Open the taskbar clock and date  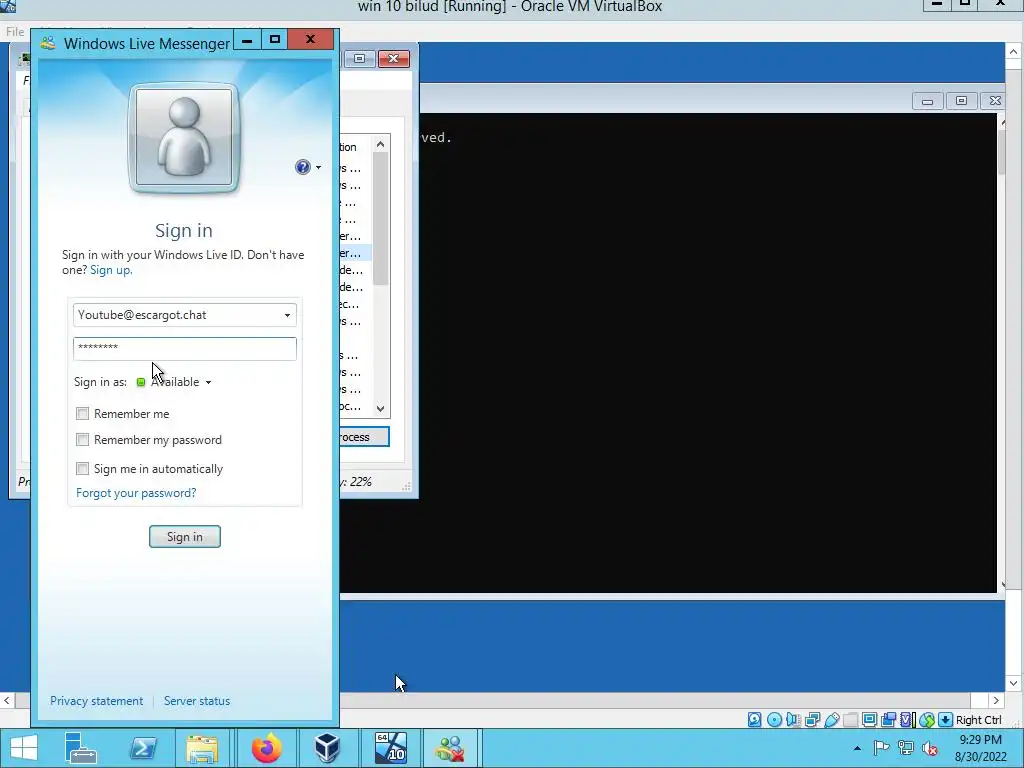click(980, 748)
